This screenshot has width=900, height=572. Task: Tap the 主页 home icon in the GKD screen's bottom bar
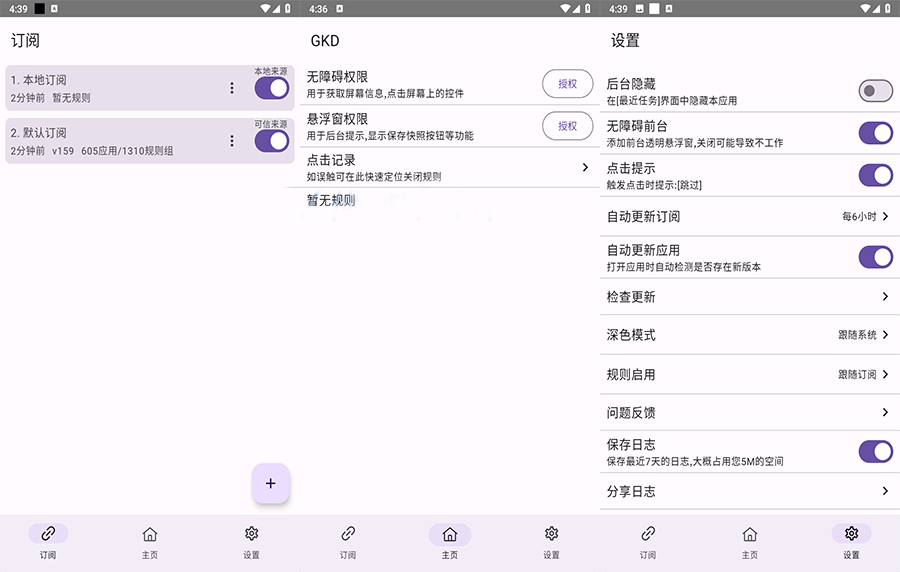click(450, 534)
